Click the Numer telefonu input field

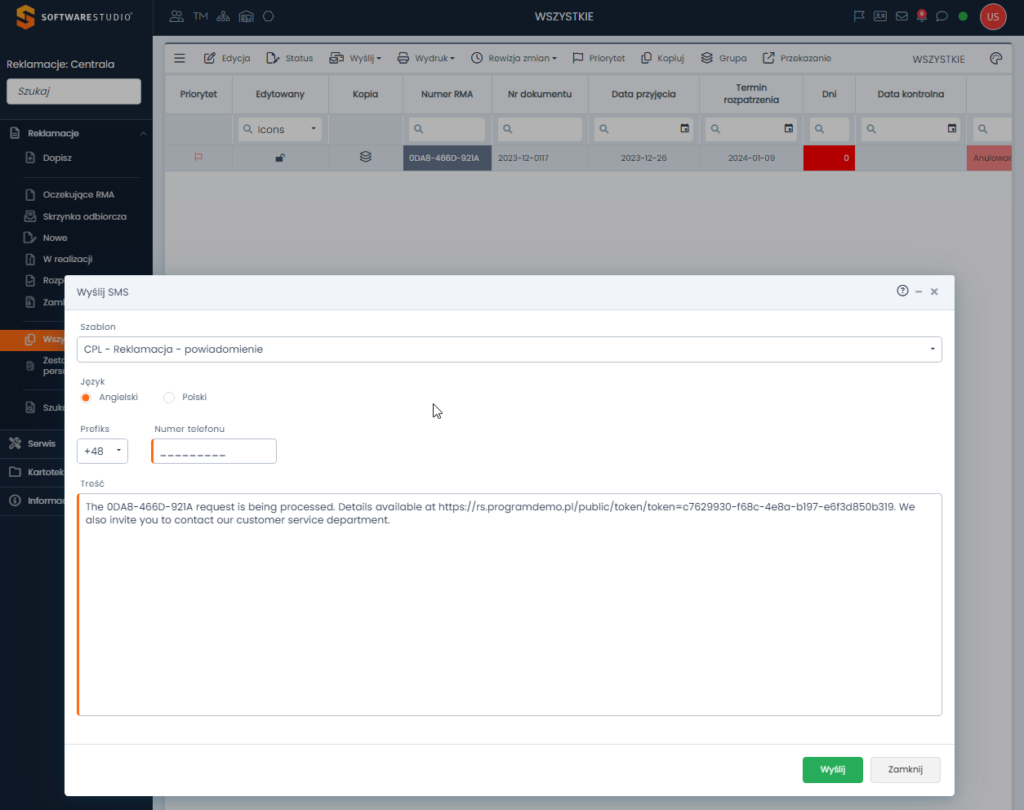215,452
